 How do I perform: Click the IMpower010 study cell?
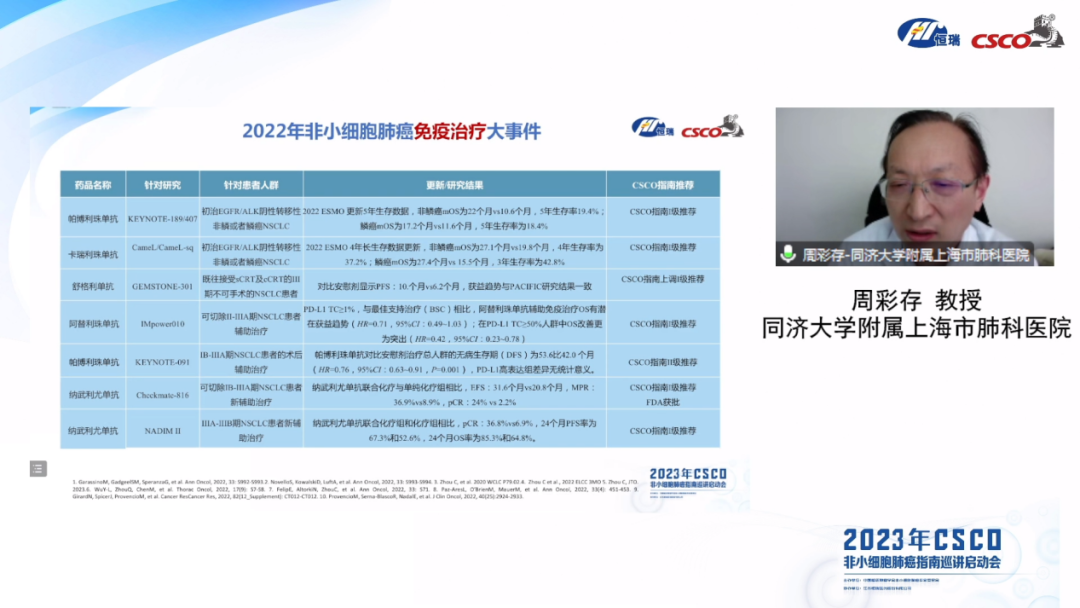[x=161, y=324]
